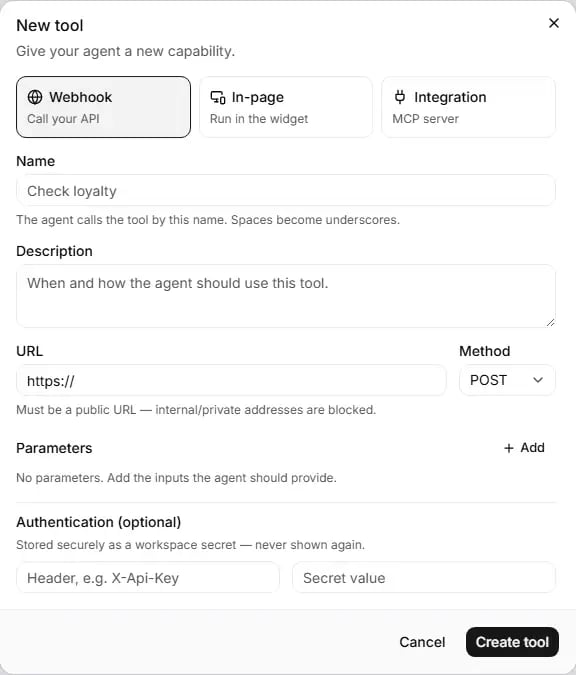576x675 pixels.
Task: Close the New tool dialog with X
Action: [x=554, y=23]
